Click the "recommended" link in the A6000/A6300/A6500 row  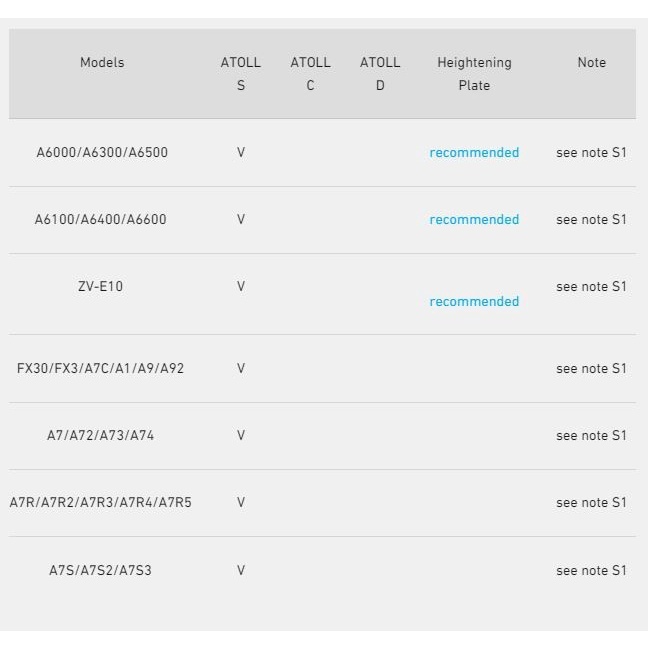pyautogui.click(x=474, y=153)
